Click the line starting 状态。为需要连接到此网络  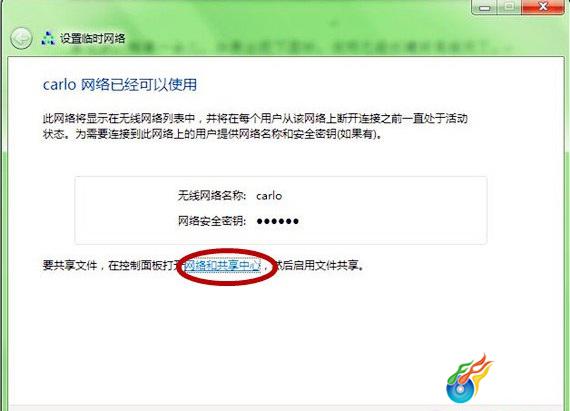click(x=213, y=134)
